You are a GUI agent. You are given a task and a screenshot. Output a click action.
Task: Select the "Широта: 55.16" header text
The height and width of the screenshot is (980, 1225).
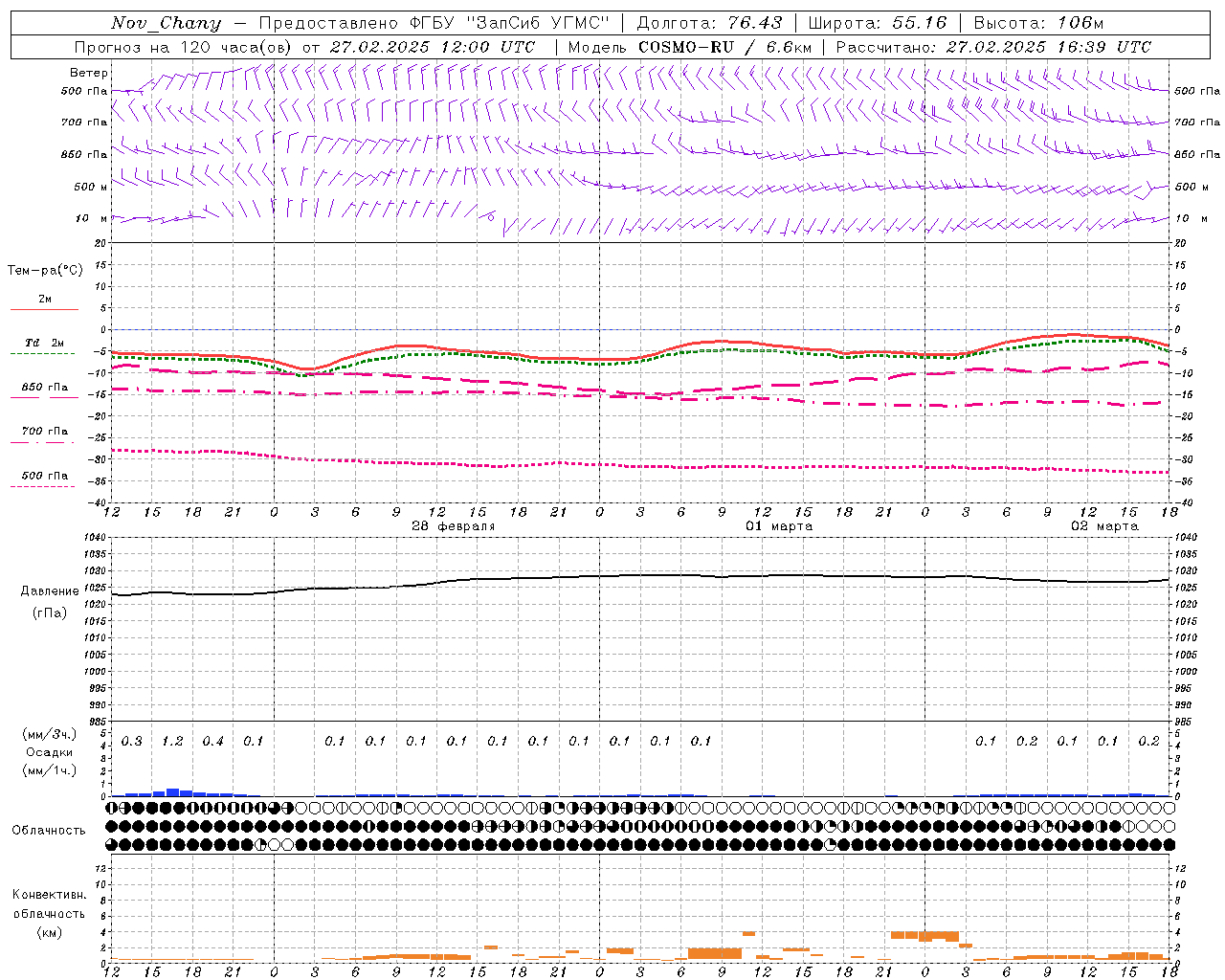point(878,23)
